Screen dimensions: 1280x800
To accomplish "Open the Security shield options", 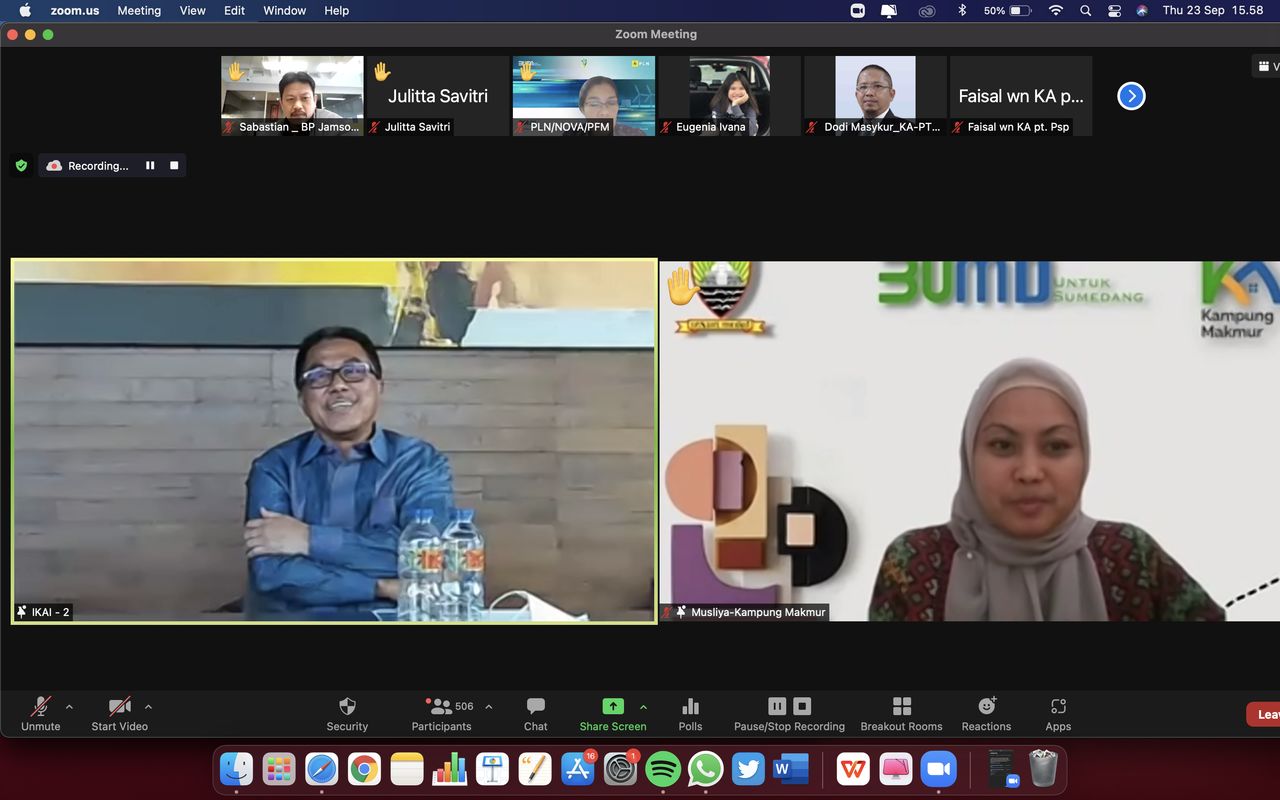I will coord(347,714).
